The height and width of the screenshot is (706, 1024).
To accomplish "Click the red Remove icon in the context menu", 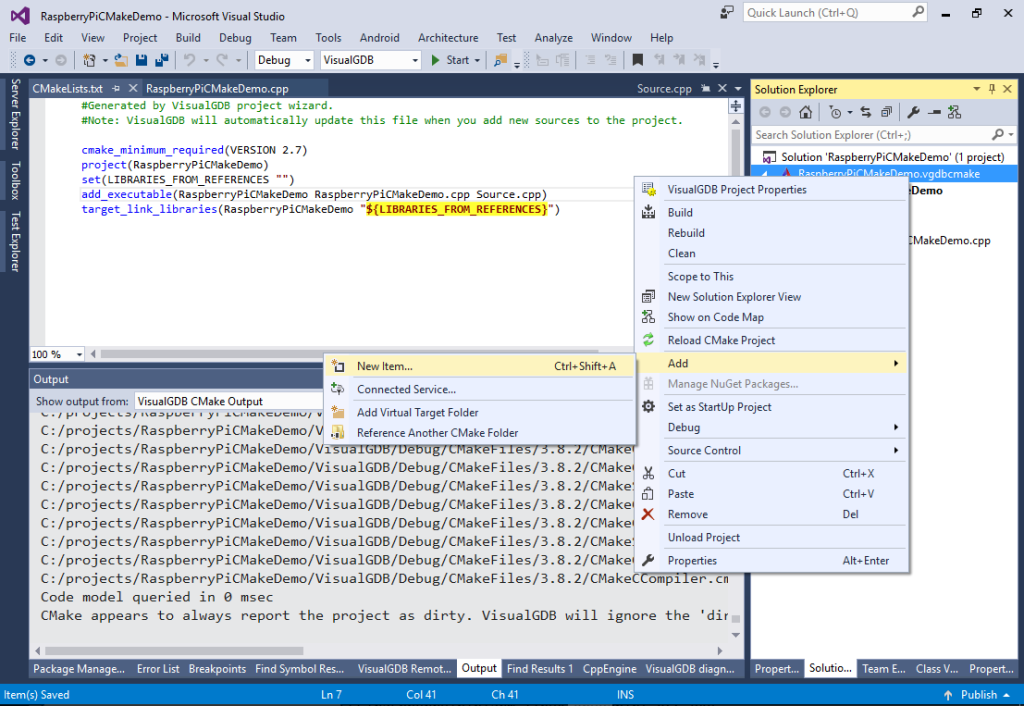I will pos(650,514).
